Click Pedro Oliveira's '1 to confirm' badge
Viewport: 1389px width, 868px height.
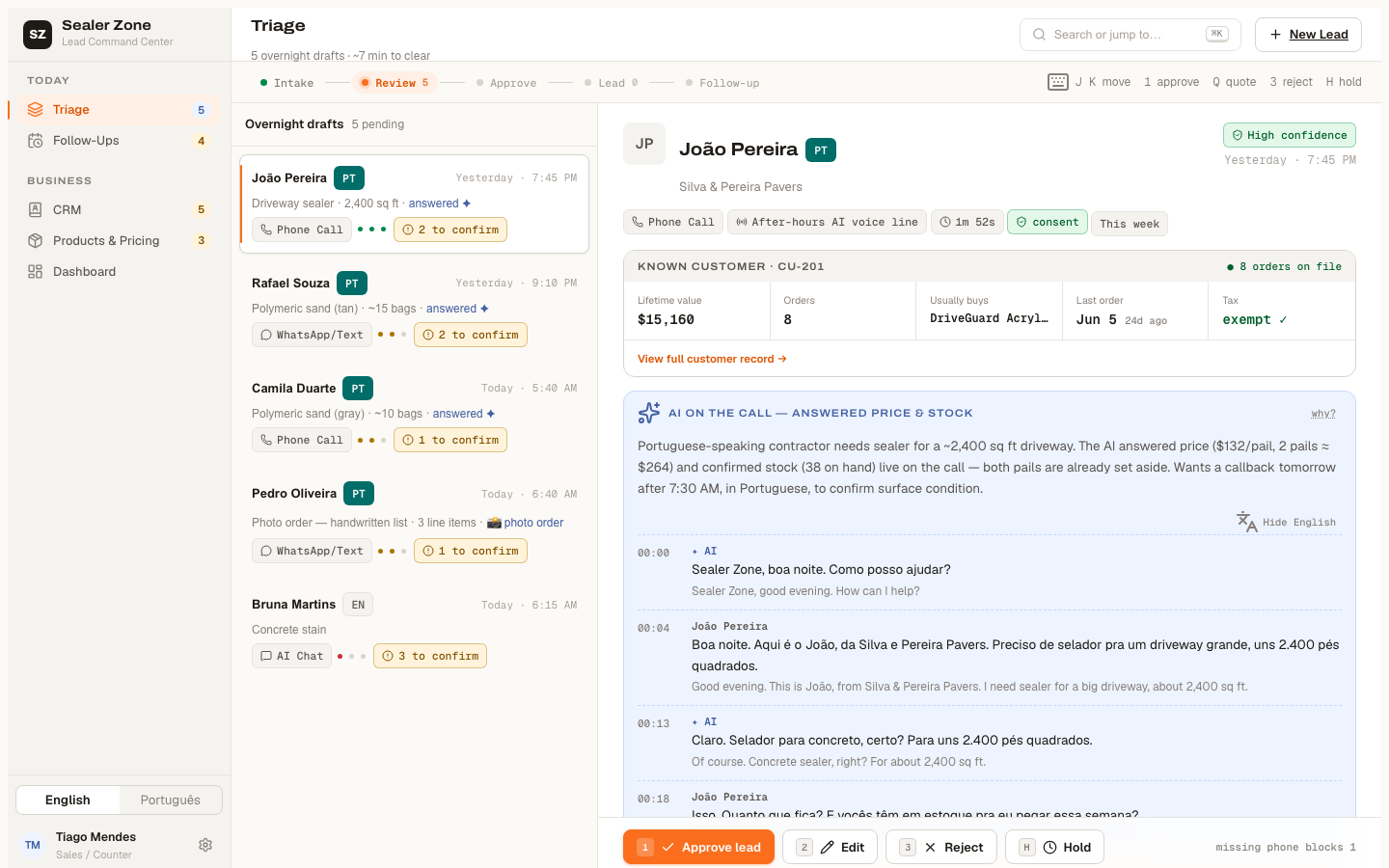click(471, 551)
